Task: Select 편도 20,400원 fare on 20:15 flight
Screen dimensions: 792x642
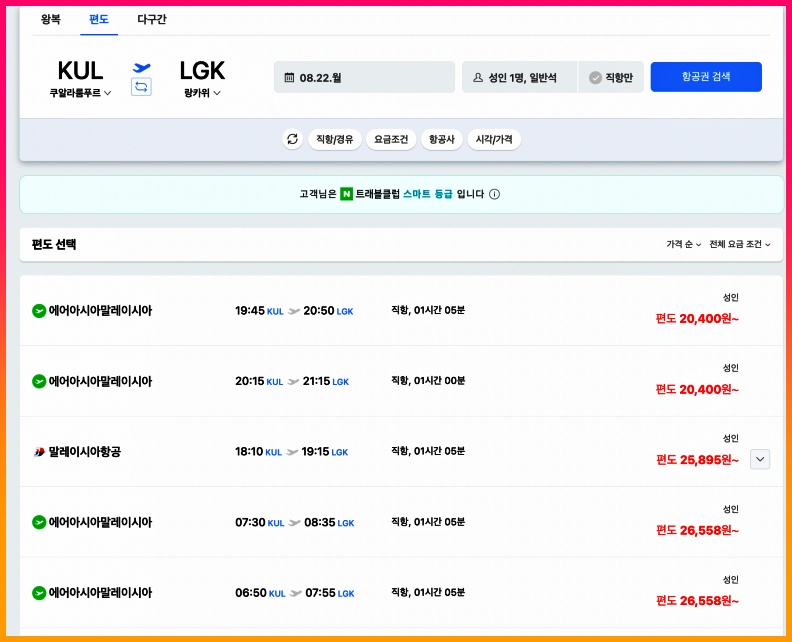Action: (x=697, y=389)
